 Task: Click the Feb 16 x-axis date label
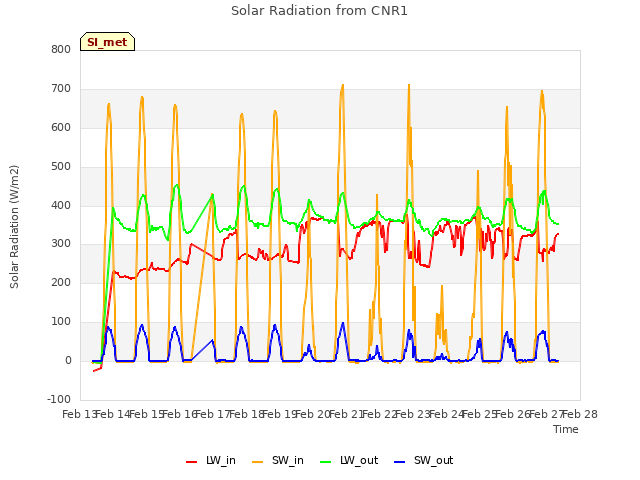180,415
